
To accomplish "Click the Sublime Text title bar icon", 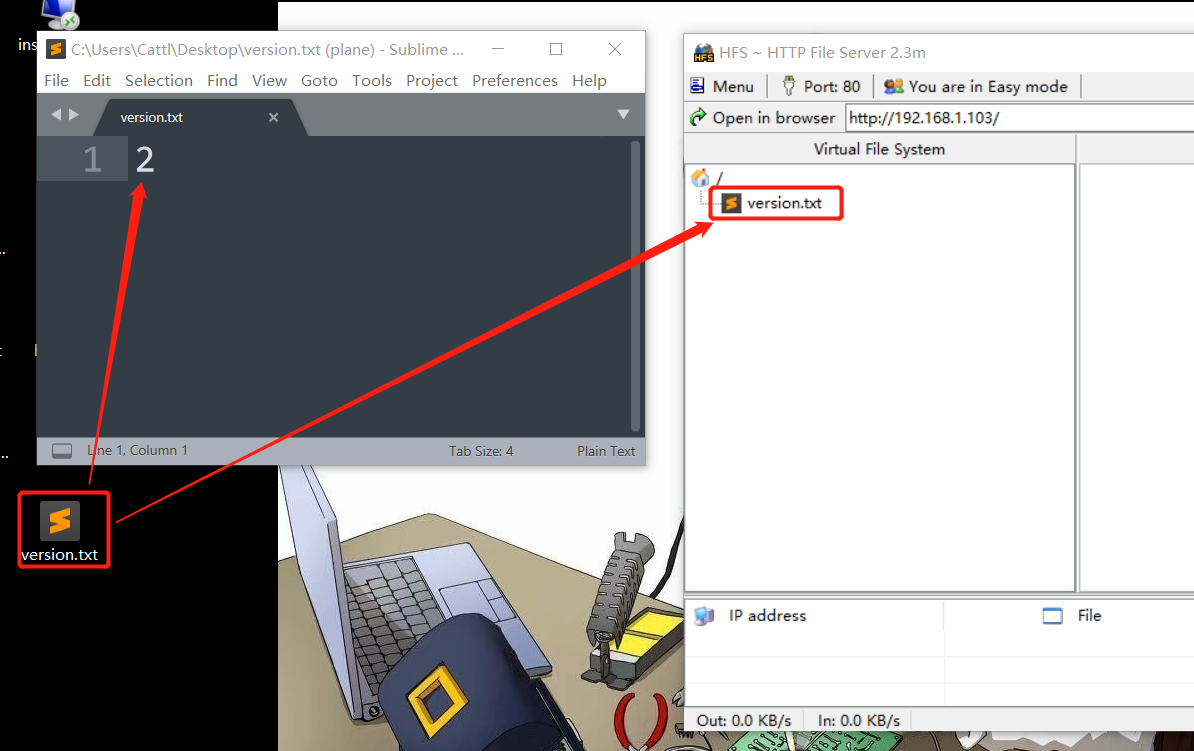I will pos(56,50).
